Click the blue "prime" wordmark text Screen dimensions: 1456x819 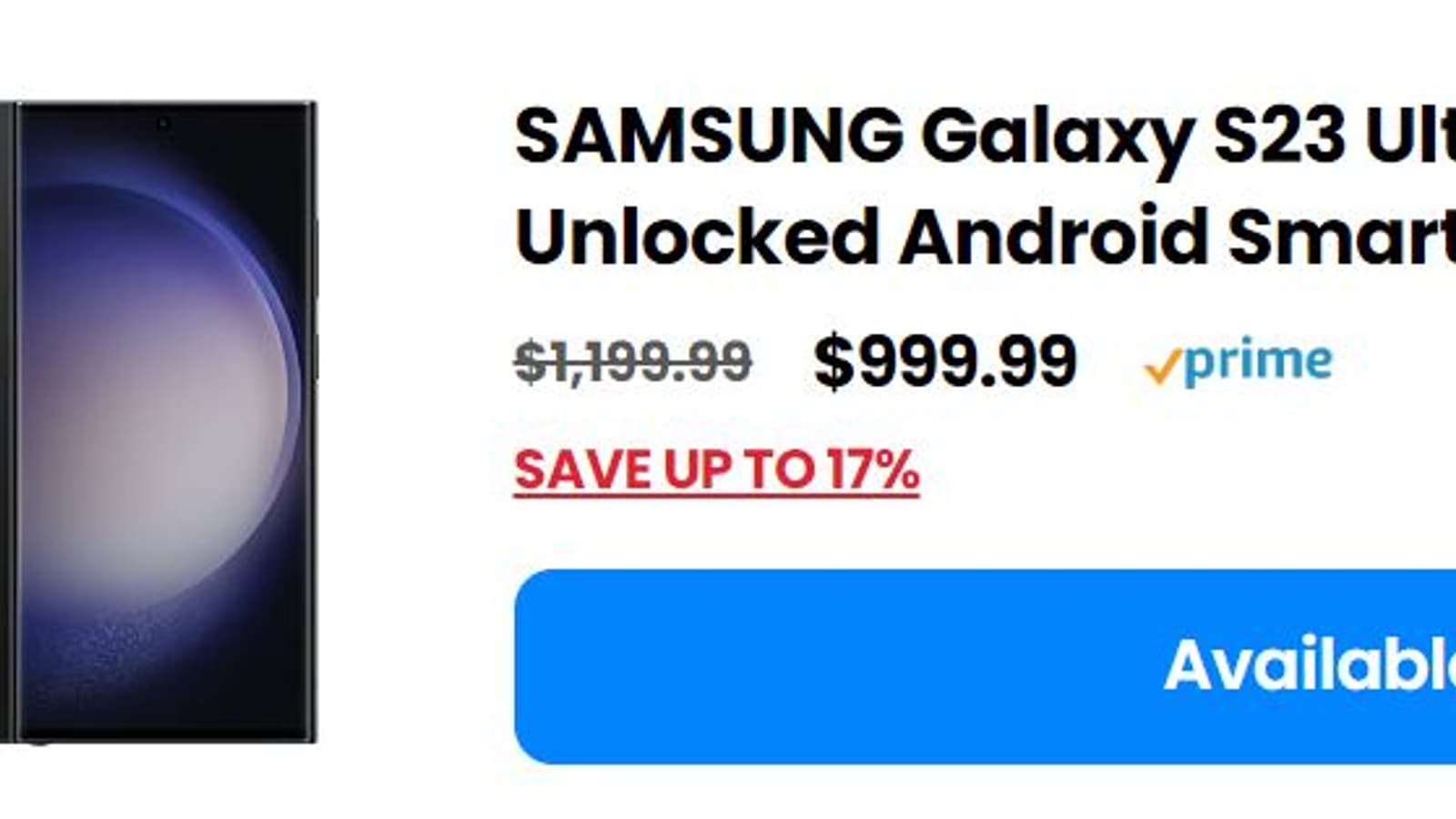(x=1259, y=360)
